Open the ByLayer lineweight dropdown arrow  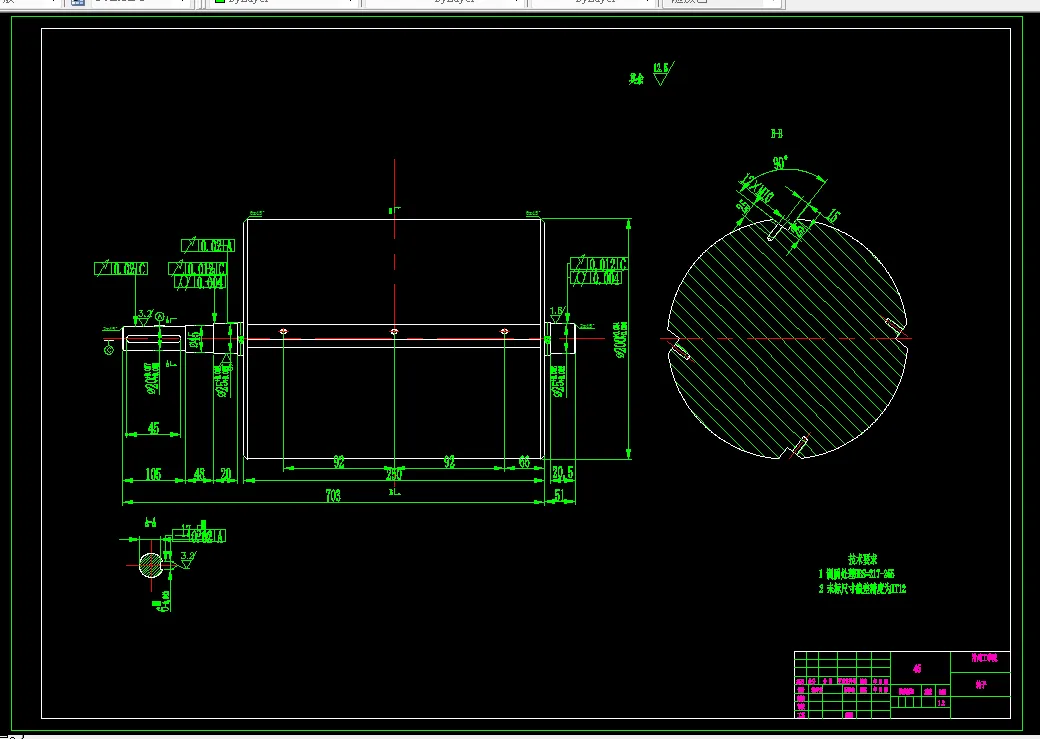(647, 3)
